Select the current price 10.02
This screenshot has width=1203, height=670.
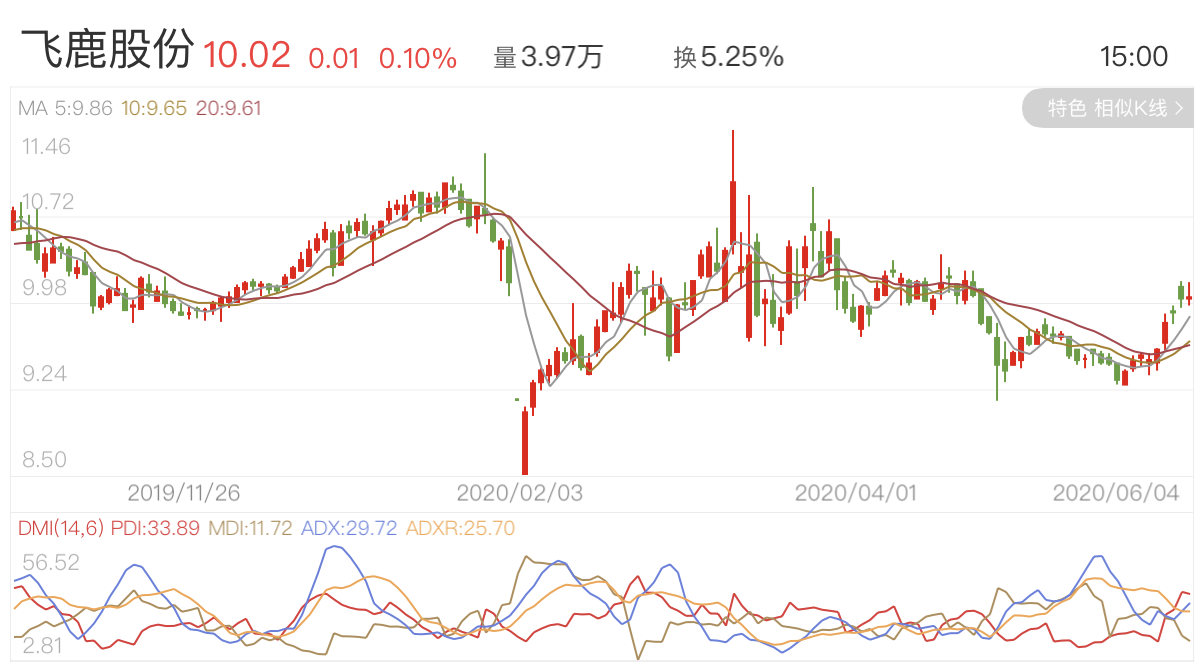pos(247,56)
